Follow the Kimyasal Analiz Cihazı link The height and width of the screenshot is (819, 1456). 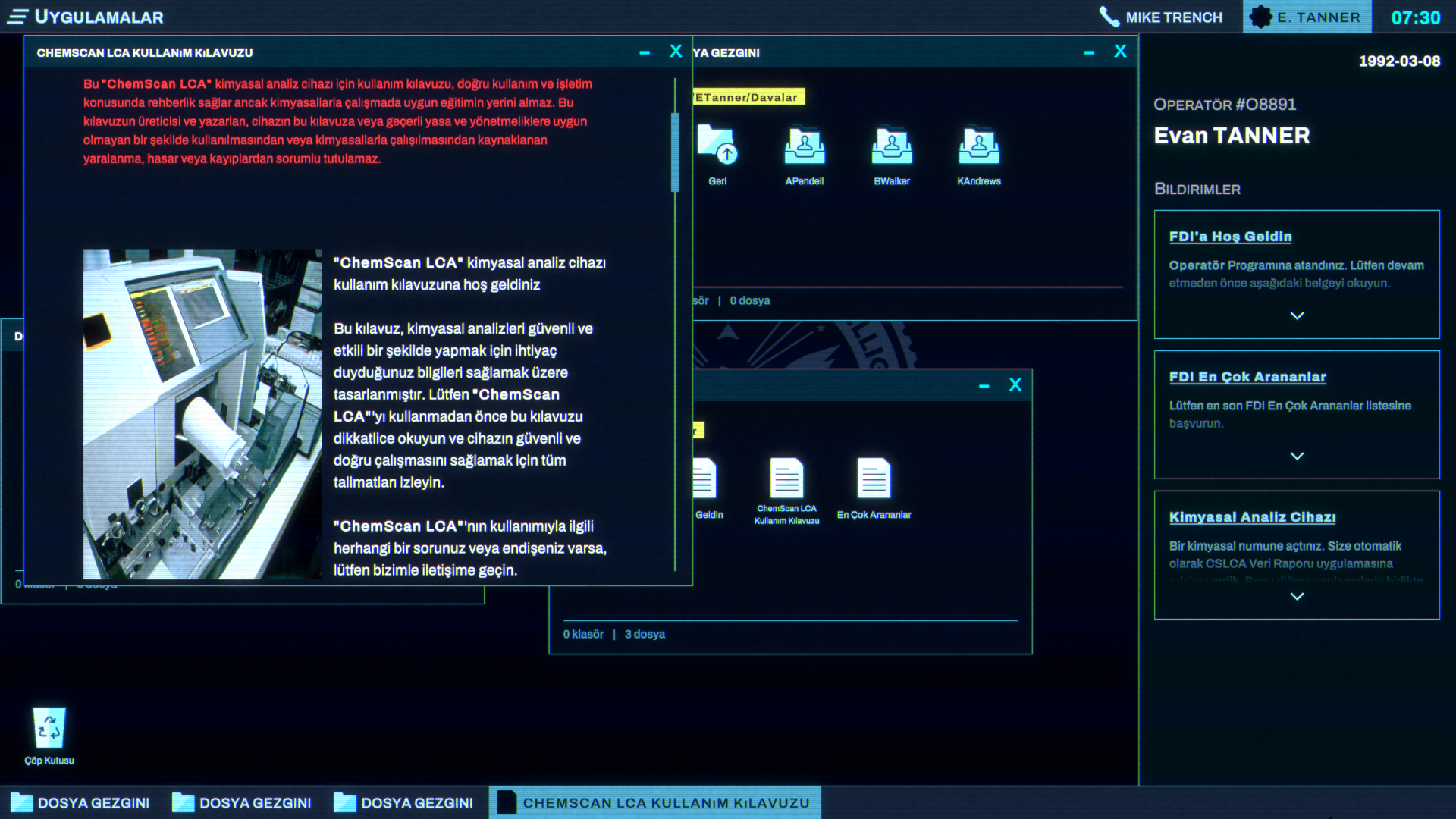[x=1252, y=517]
